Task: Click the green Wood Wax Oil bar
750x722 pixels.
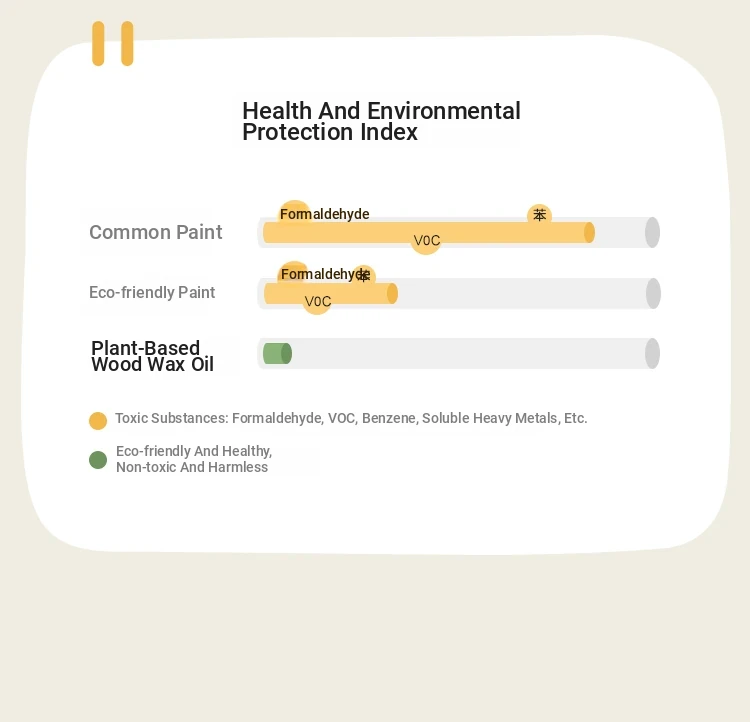Action: 277,354
